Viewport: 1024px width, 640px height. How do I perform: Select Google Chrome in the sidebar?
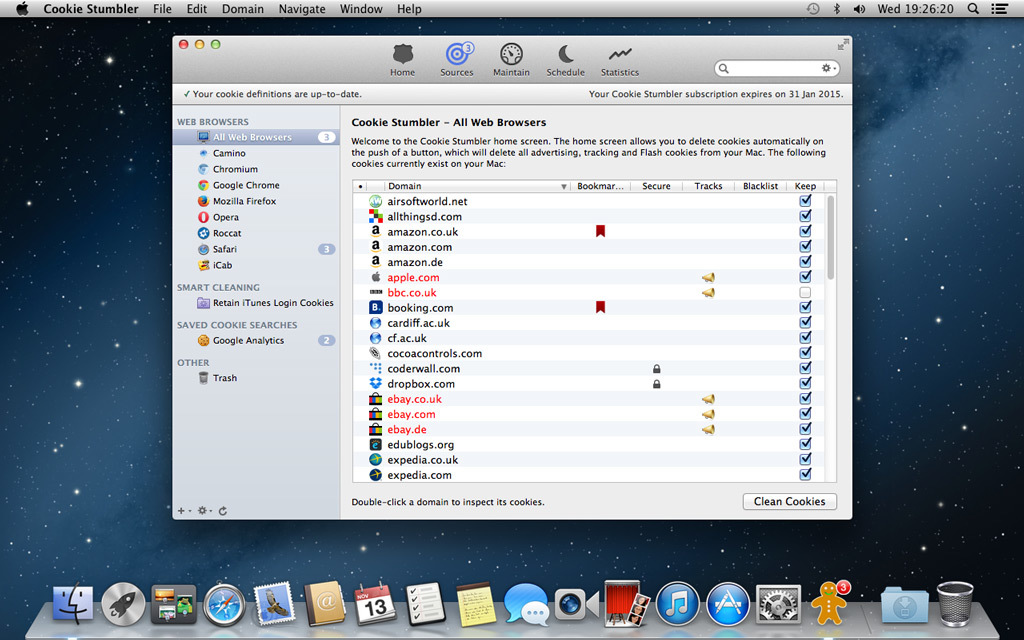point(246,185)
